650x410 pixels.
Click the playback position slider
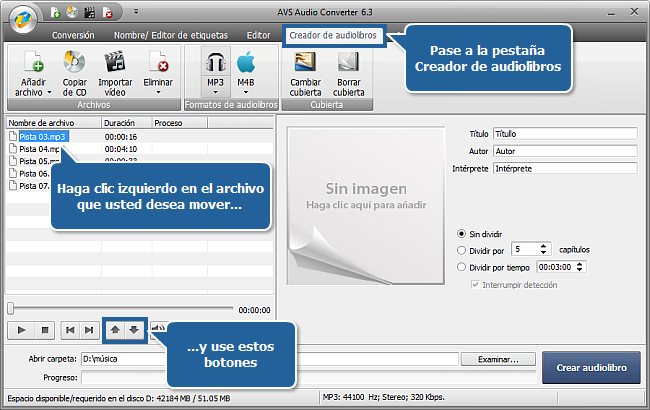click(x=120, y=309)
